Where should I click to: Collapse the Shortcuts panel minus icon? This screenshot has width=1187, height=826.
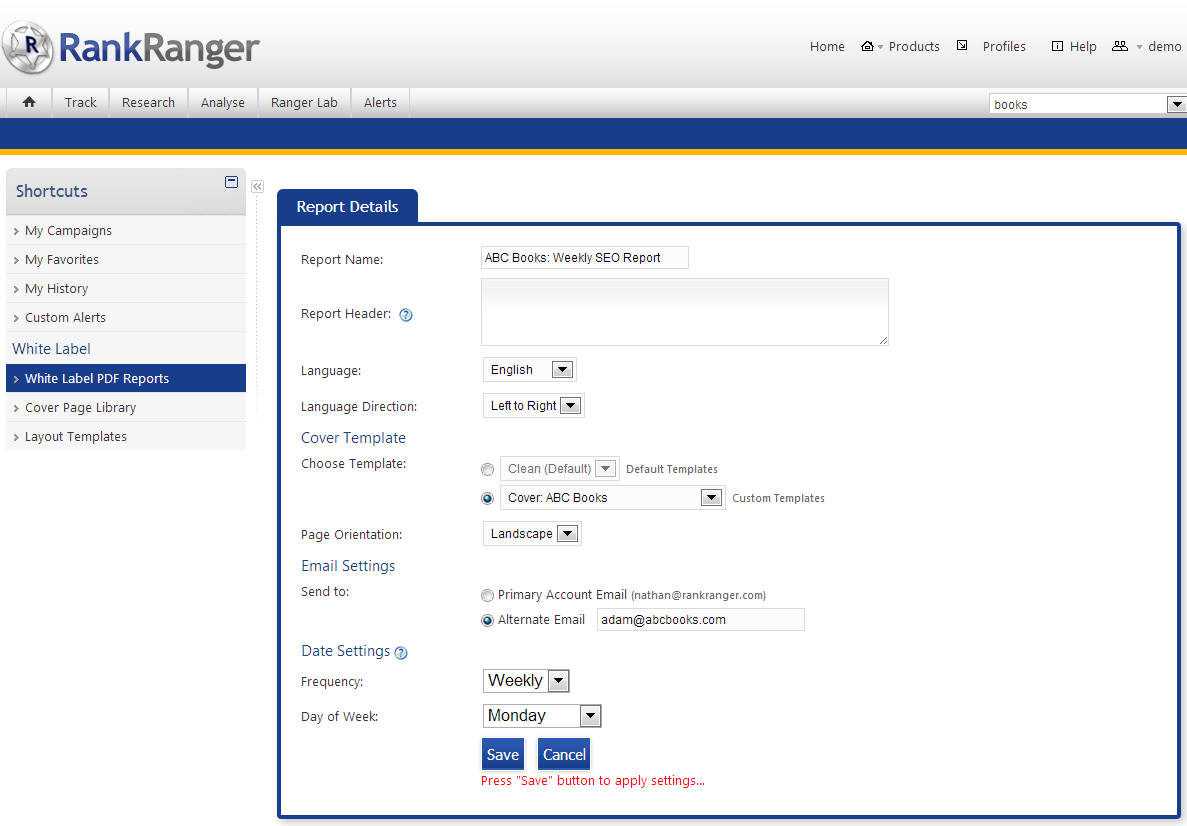tap(232, 182)
